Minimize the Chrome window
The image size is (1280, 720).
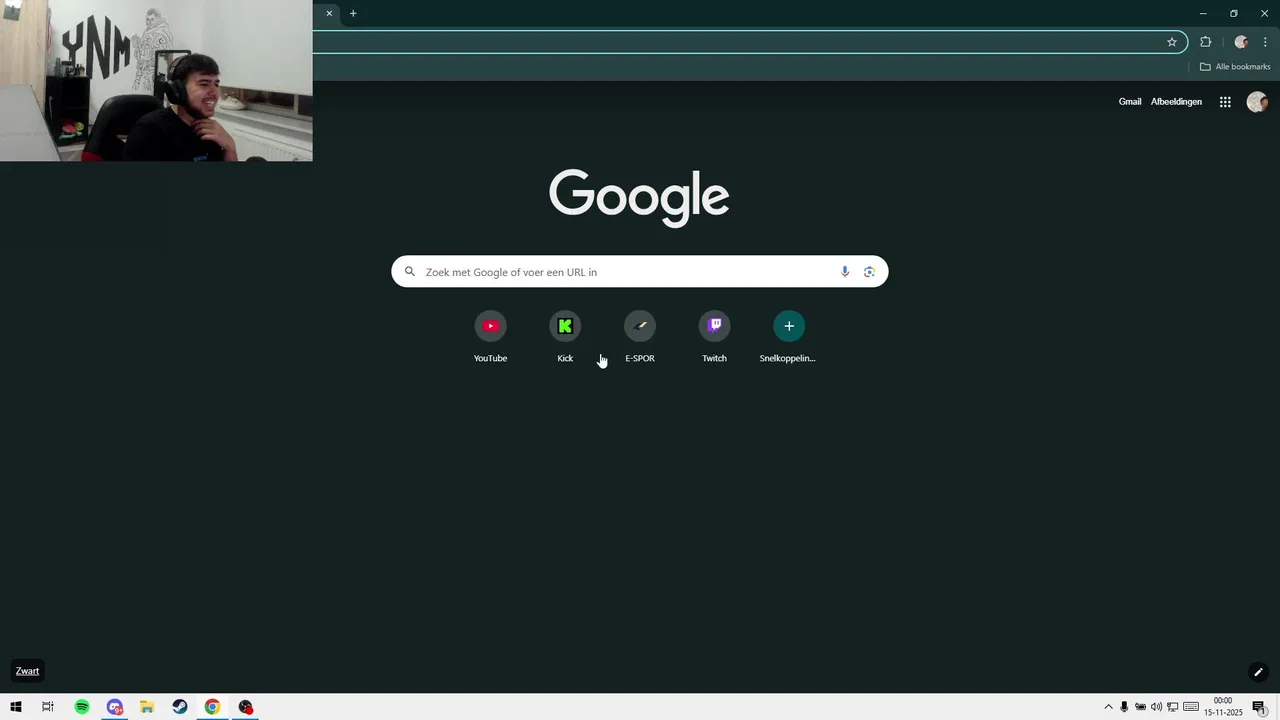[x=1203, y=13]
